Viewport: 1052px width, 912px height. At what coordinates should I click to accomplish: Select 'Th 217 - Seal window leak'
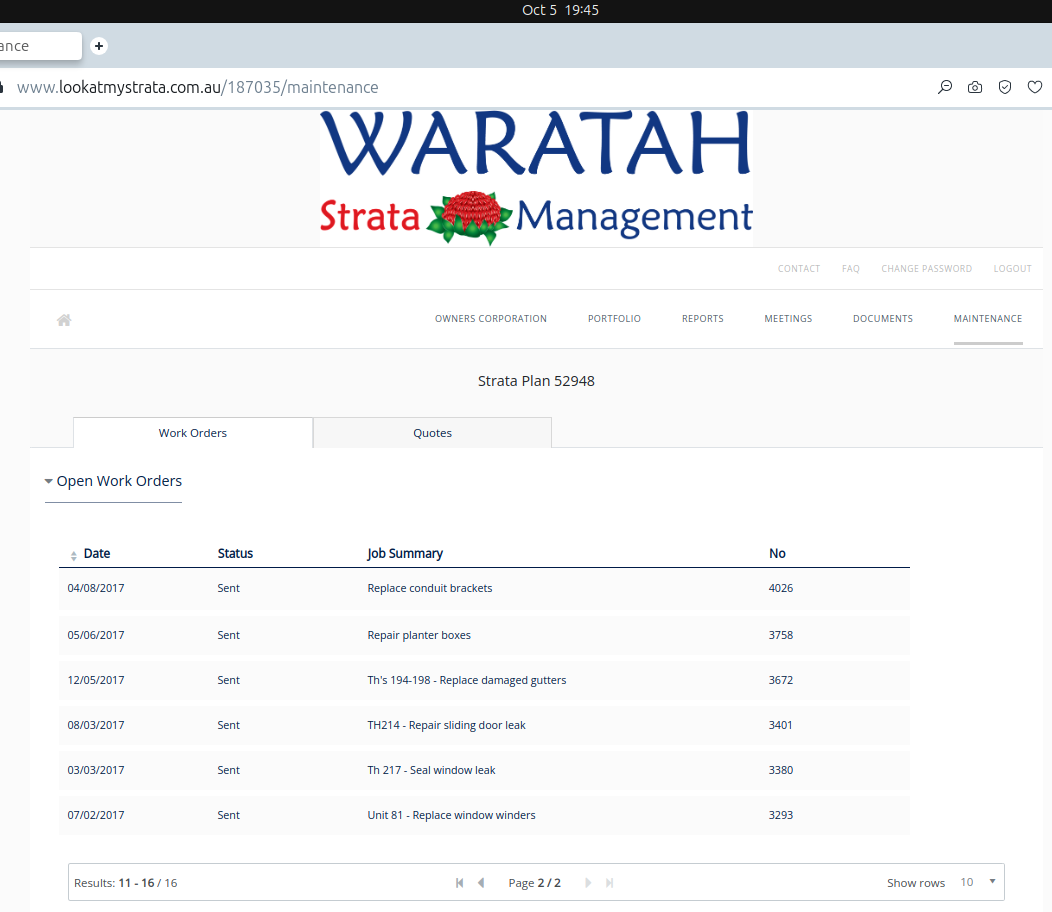click(x=431, y=770)
